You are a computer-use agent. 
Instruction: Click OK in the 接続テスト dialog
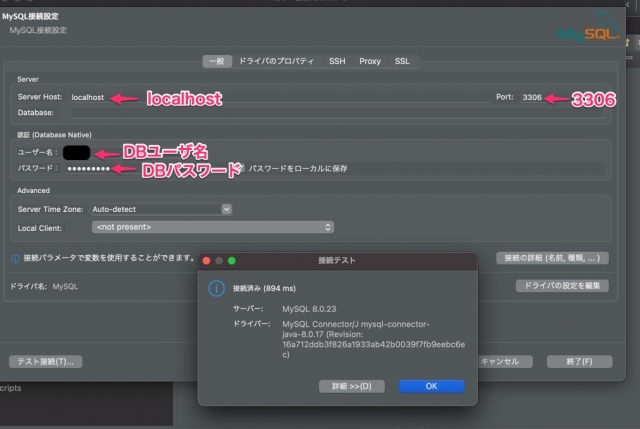tap(431, 386)
